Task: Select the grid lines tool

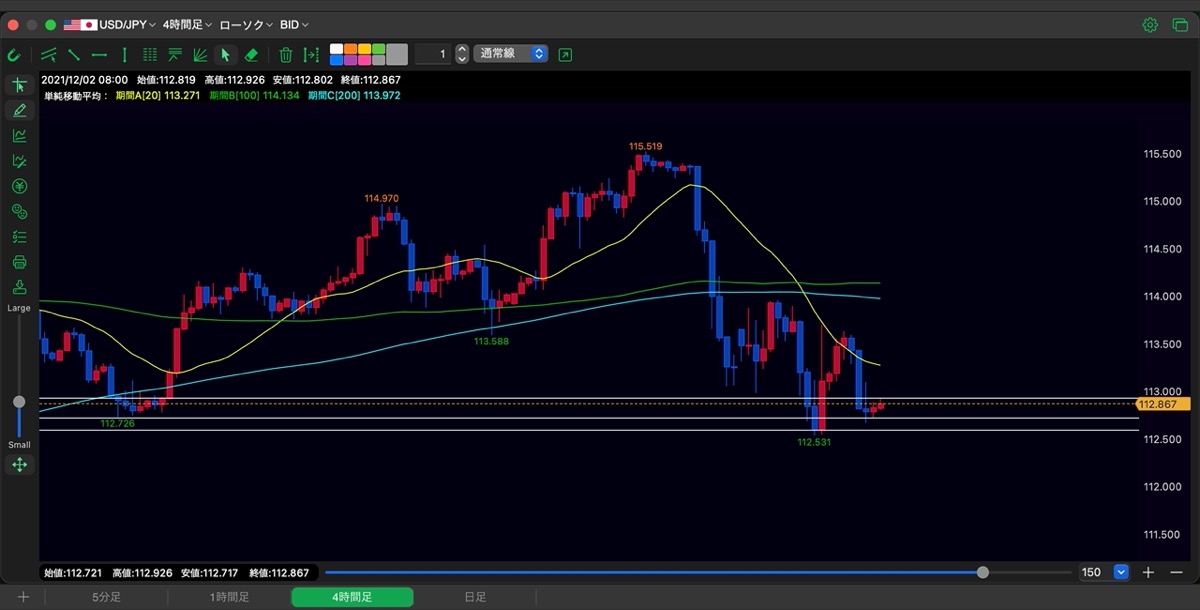Action: [x=150, y=54]
